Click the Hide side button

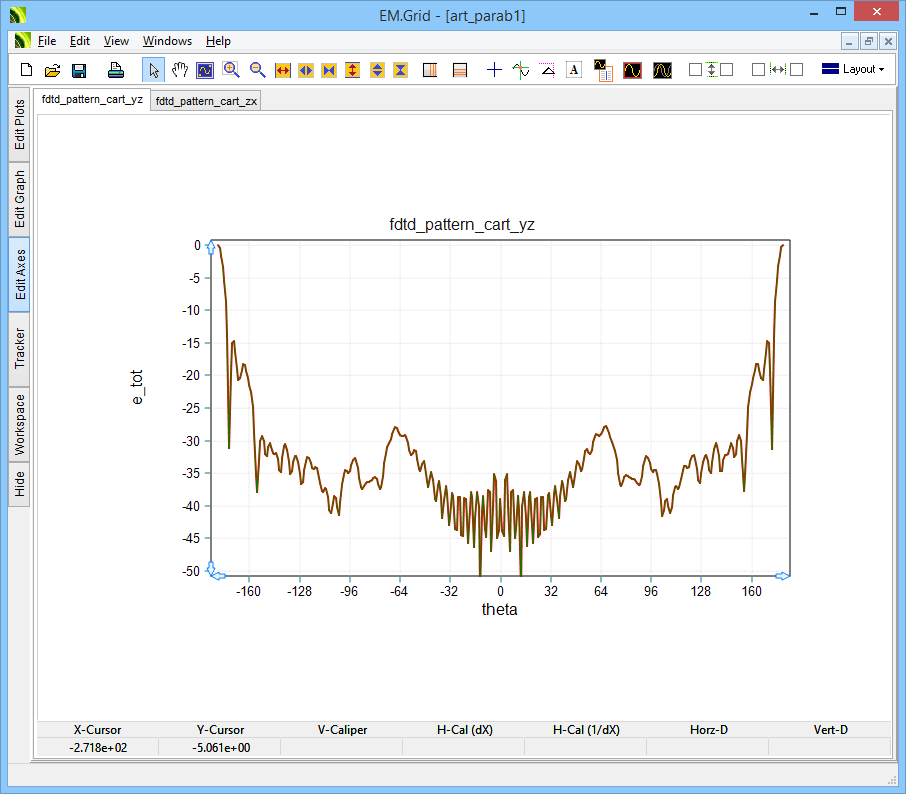click(20, 485)
